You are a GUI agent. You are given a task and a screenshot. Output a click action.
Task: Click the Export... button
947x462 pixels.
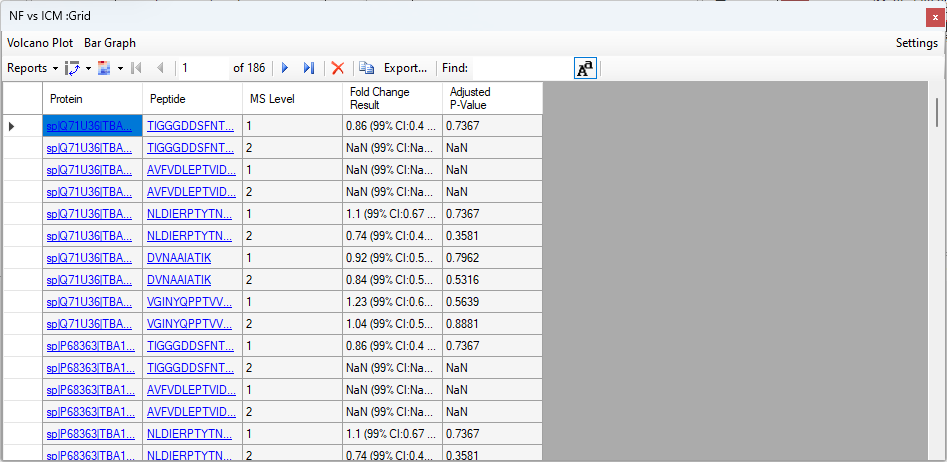(405, 68)
